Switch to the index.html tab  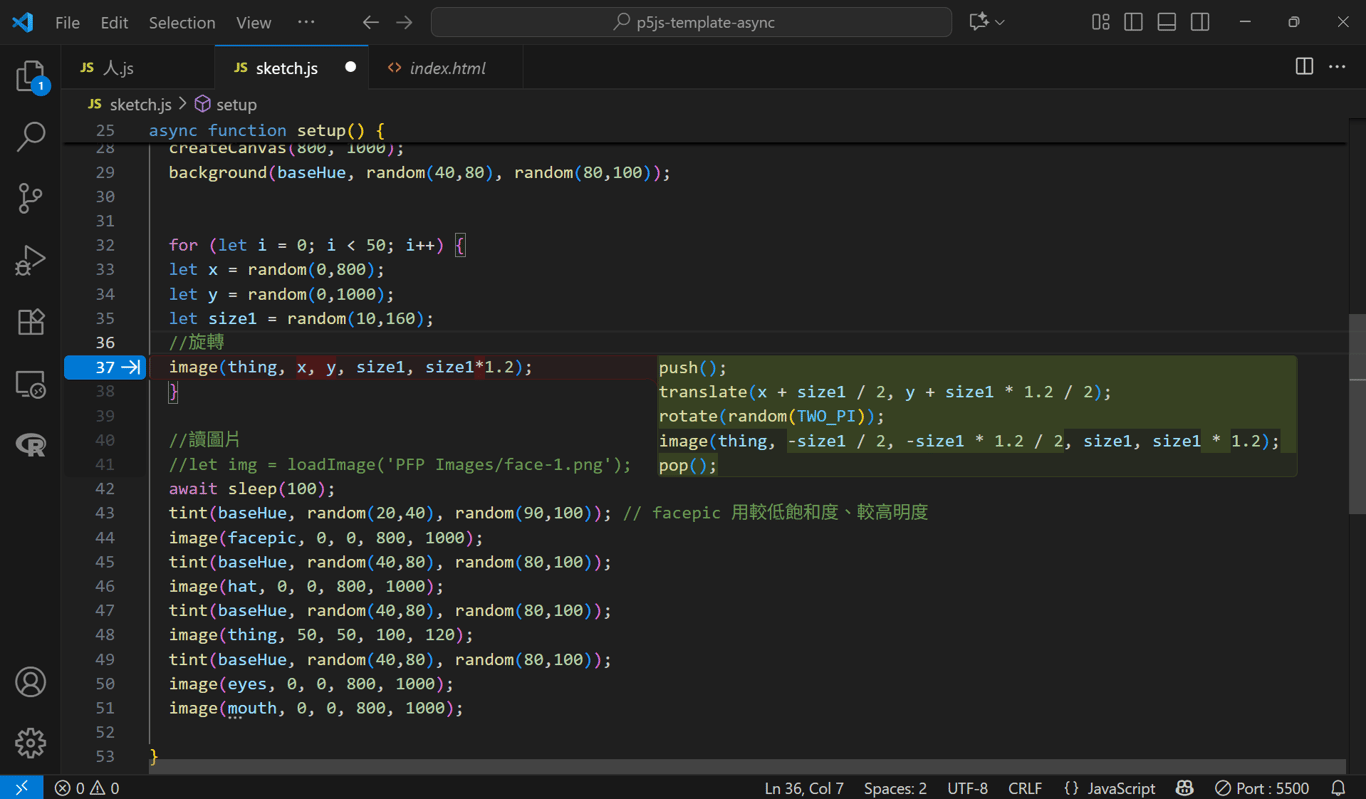click(x=446, y=68)
